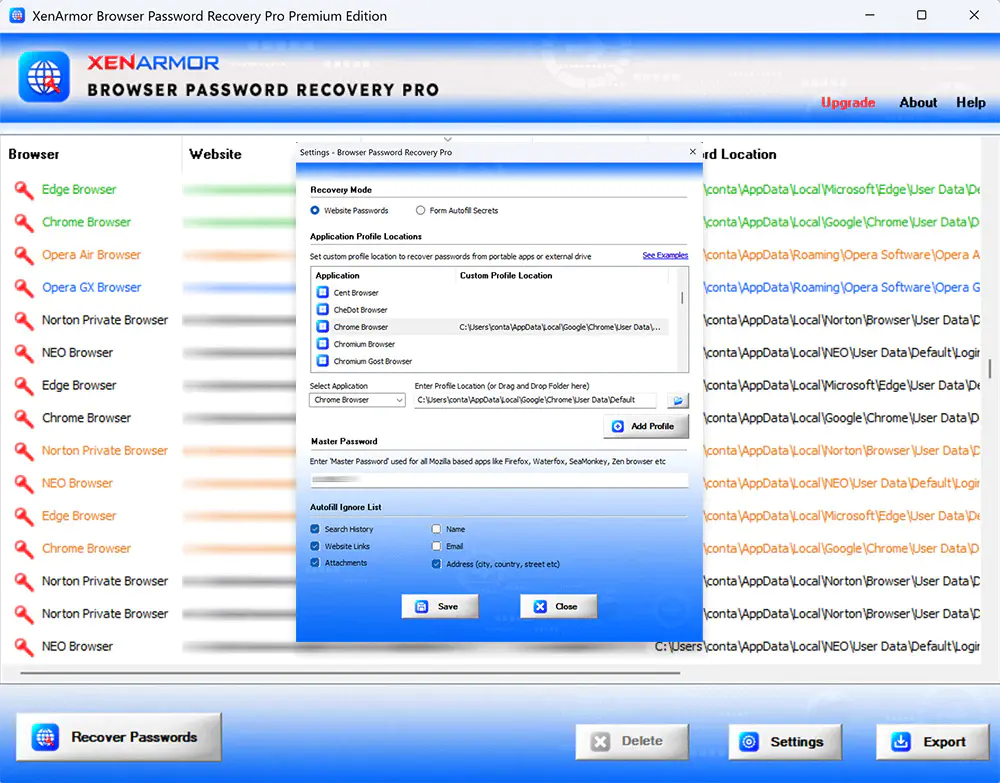The image size is (1000, 783).
Task: Click the globe icon on Recover Passwords button
Action: (x=45, y=737)
